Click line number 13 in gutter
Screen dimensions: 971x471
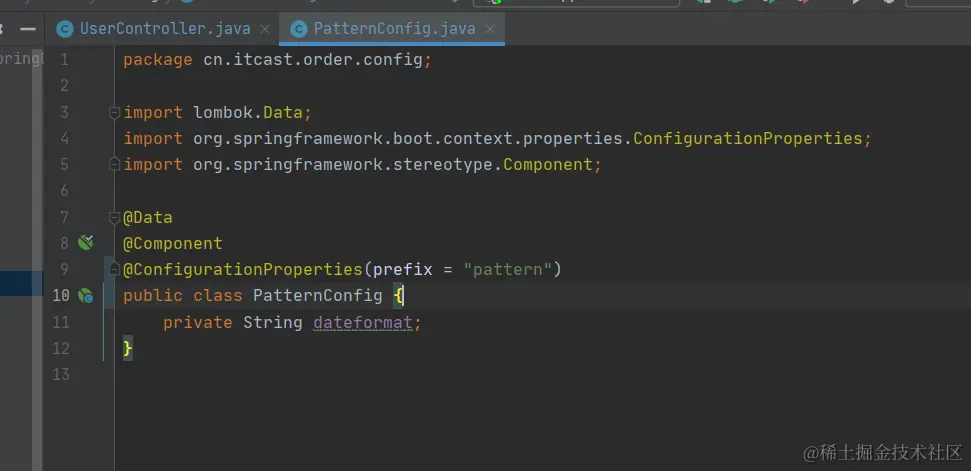(x=61, y=374)
